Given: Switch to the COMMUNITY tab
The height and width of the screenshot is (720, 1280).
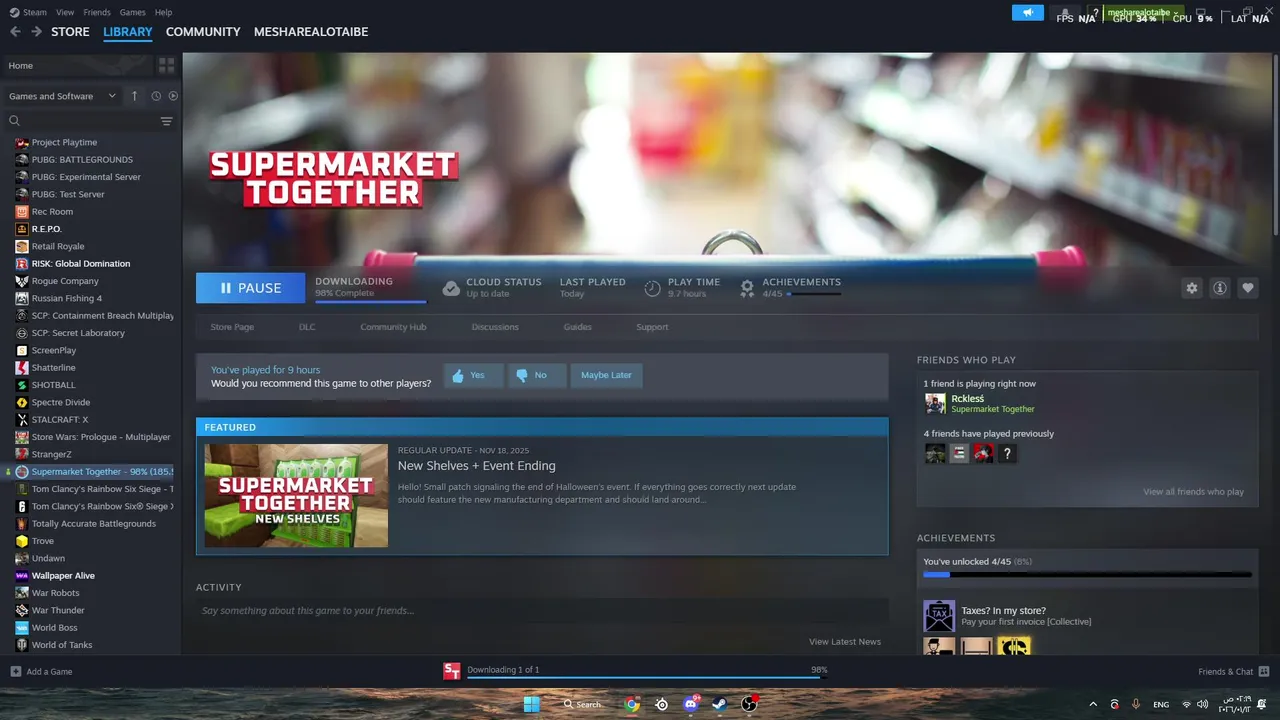Looking at the screenshot, I should point(203,32).
